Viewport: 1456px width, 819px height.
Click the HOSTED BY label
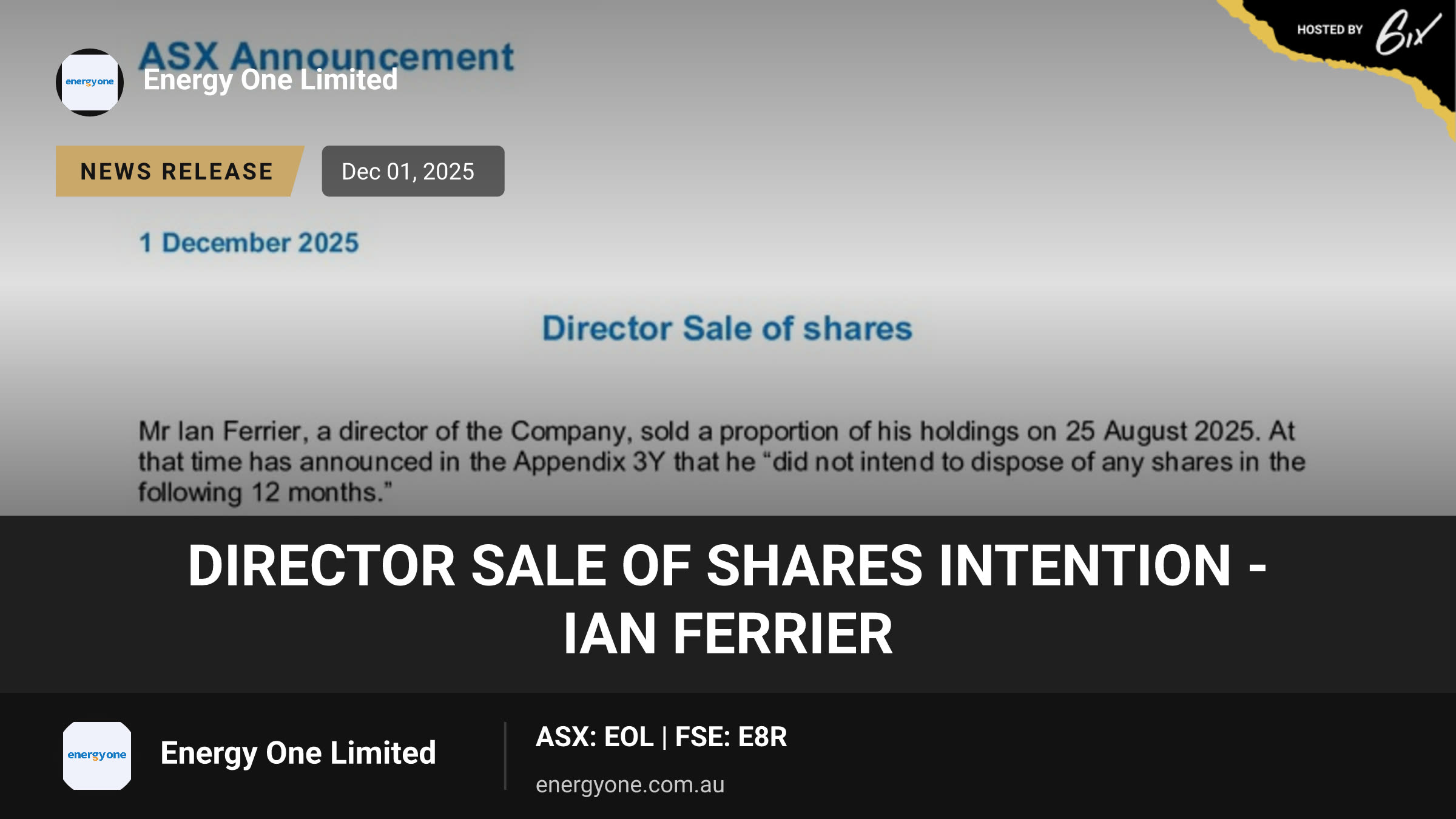[x=1330, y=30]
